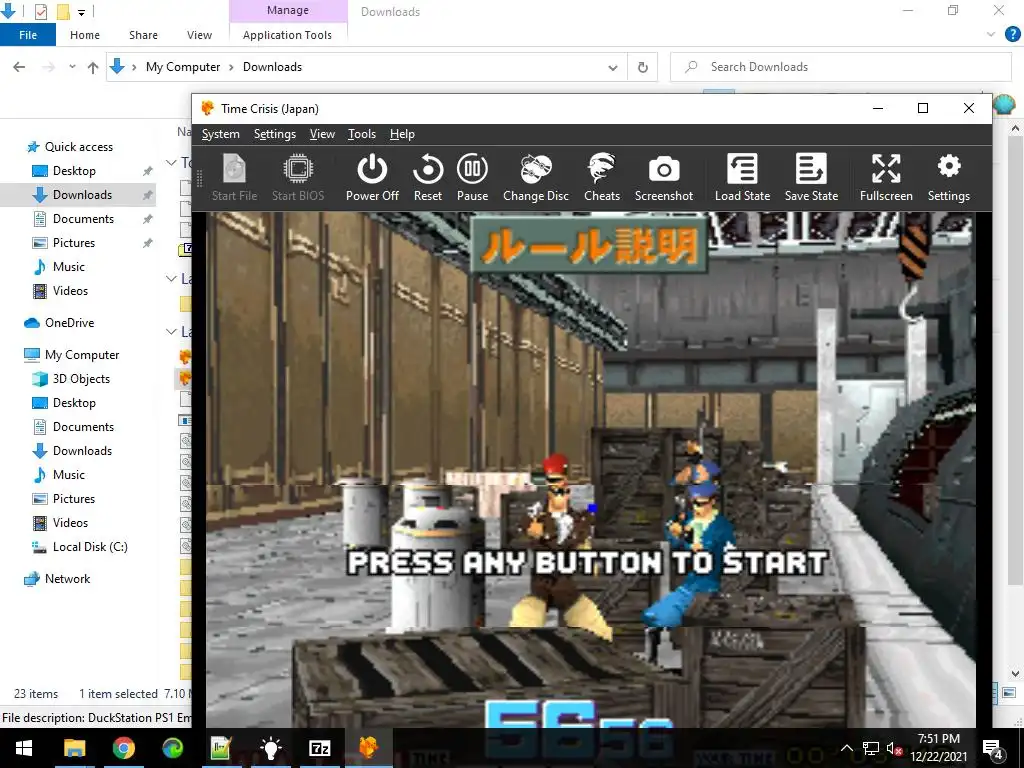Screen dimensions: 1024x768
Task: Click the Start BIOS toolbar icon
Action: coord(298,178)
